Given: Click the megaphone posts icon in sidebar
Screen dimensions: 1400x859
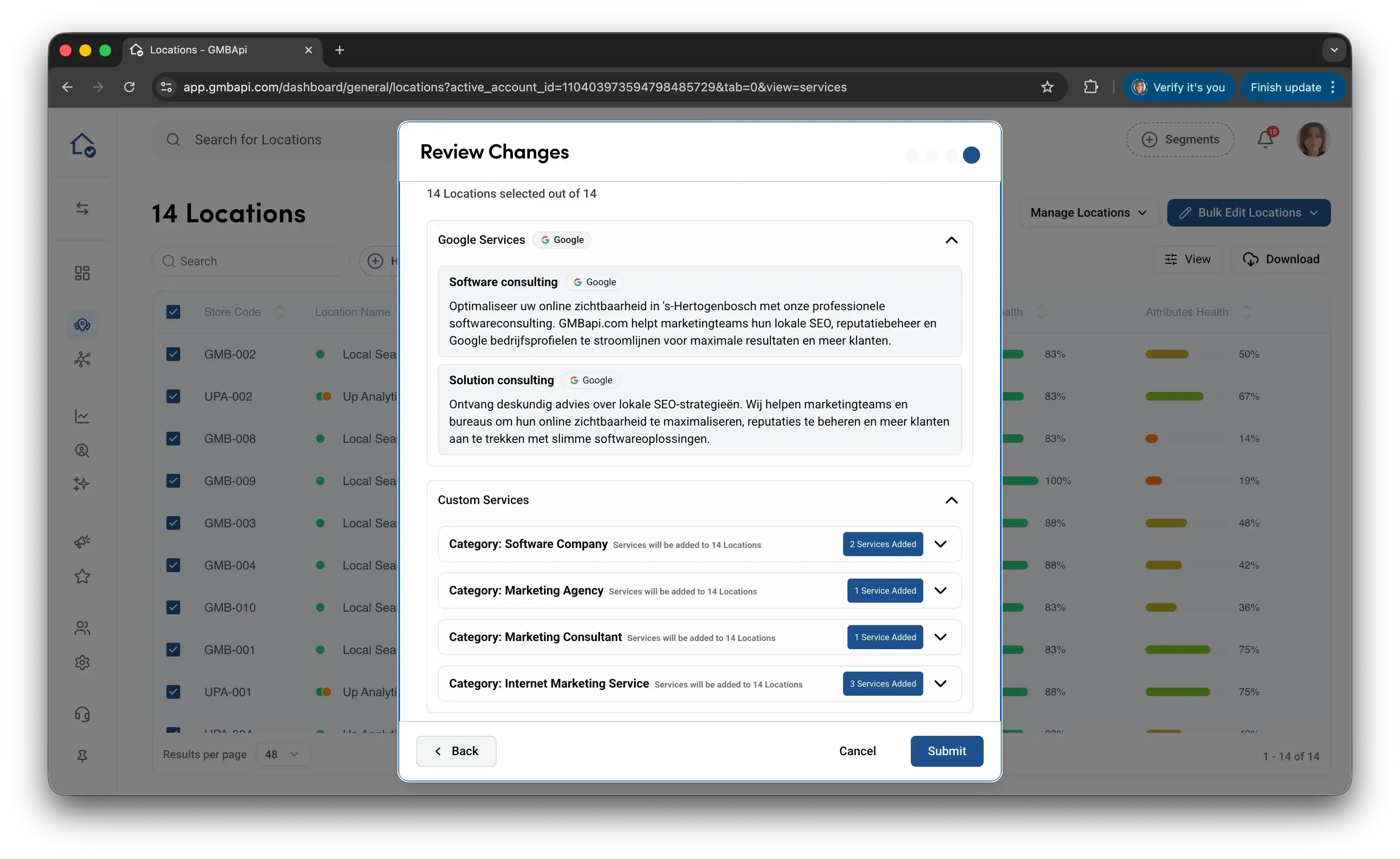Looking at the screenshot, I should pyautogui.click(x=82, y=542).
